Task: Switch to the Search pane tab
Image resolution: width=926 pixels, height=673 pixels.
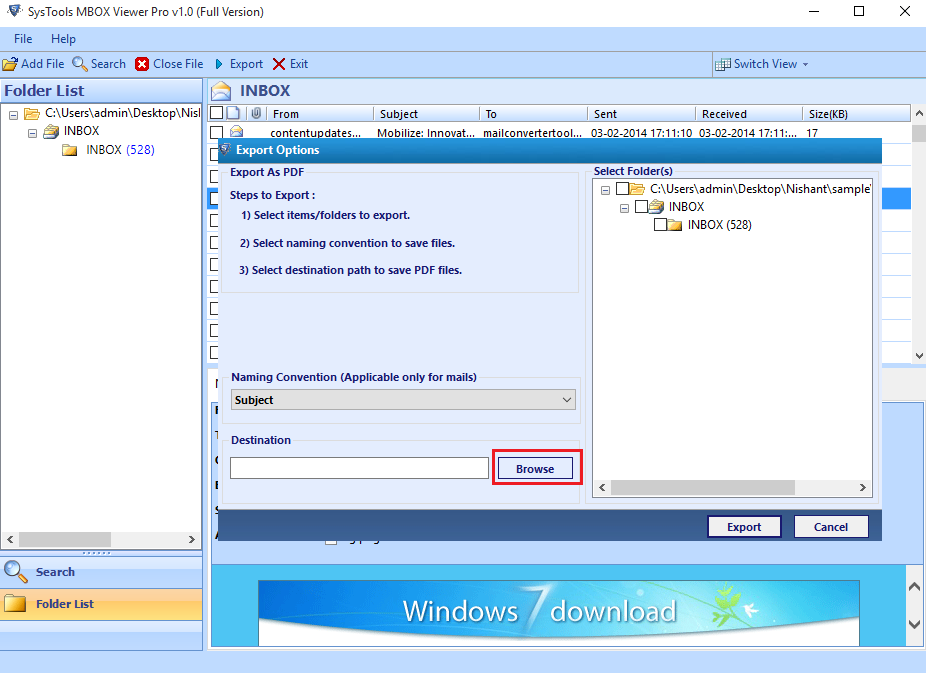Action: (101, 571)
